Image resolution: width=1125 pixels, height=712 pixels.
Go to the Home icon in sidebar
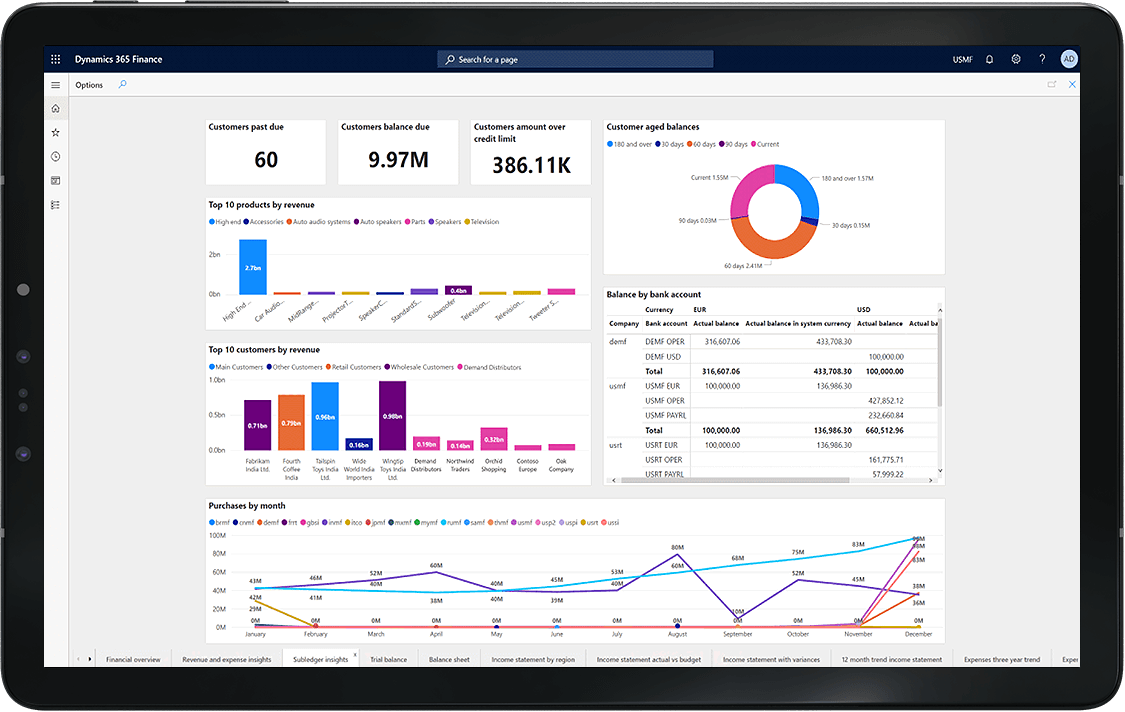56,109
